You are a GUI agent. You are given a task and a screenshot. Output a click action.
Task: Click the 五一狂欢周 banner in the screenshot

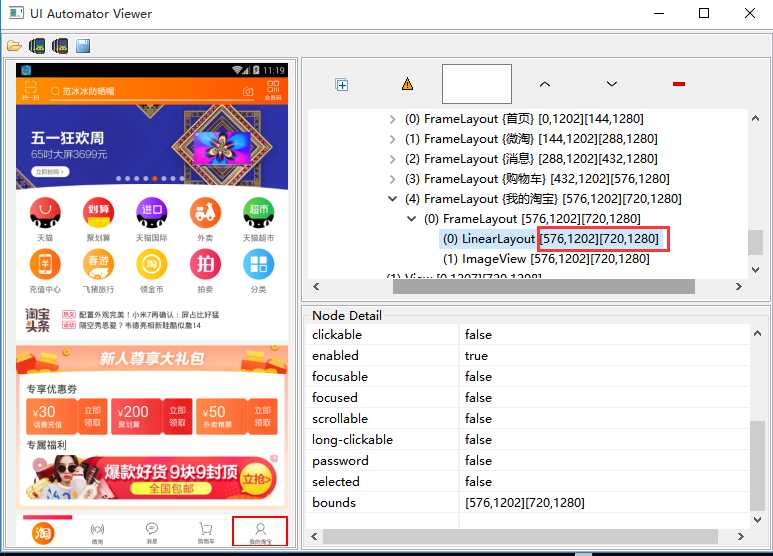[x=152, y=147]
